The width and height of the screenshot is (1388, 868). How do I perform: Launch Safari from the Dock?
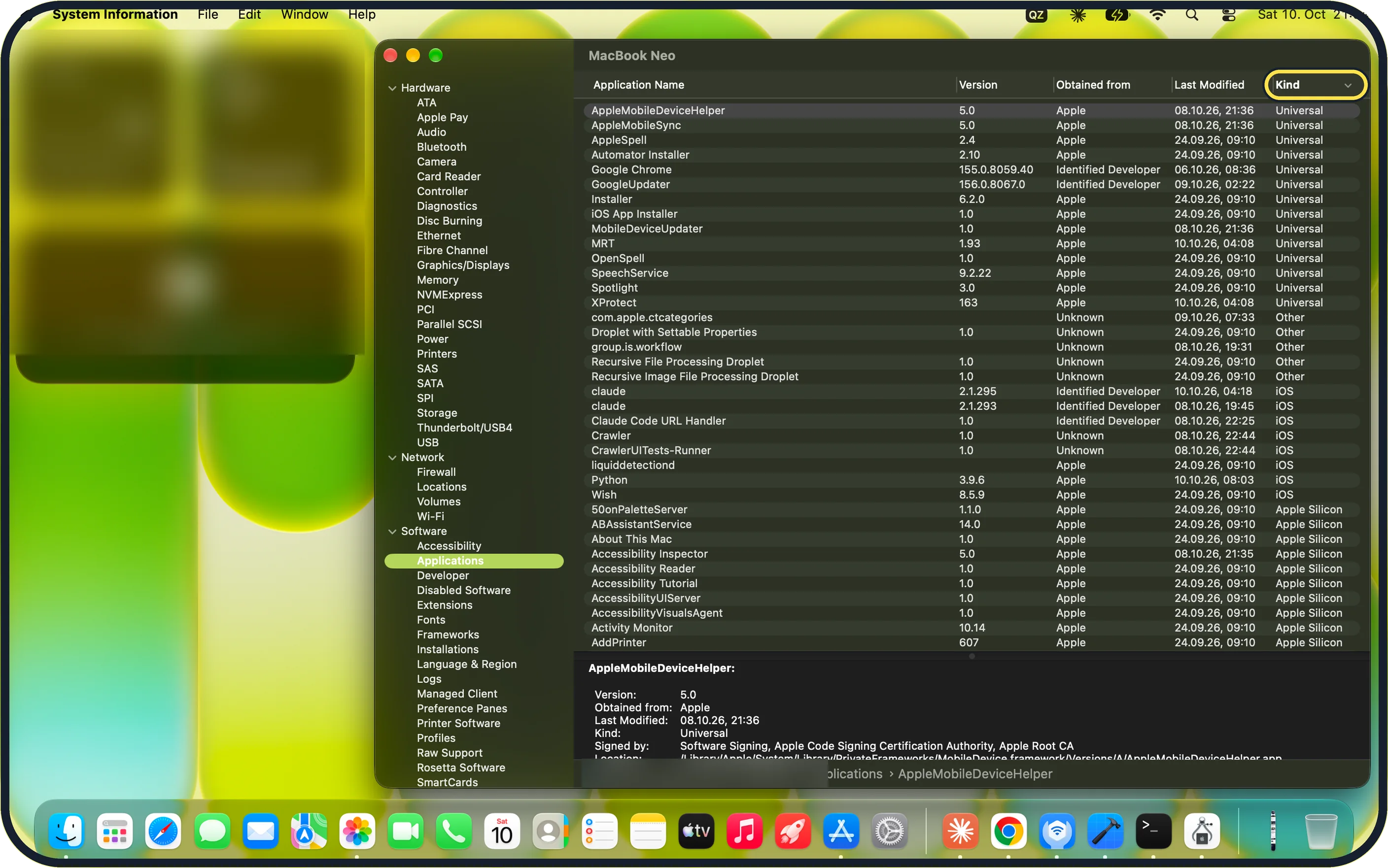click(x=164, y=831)
